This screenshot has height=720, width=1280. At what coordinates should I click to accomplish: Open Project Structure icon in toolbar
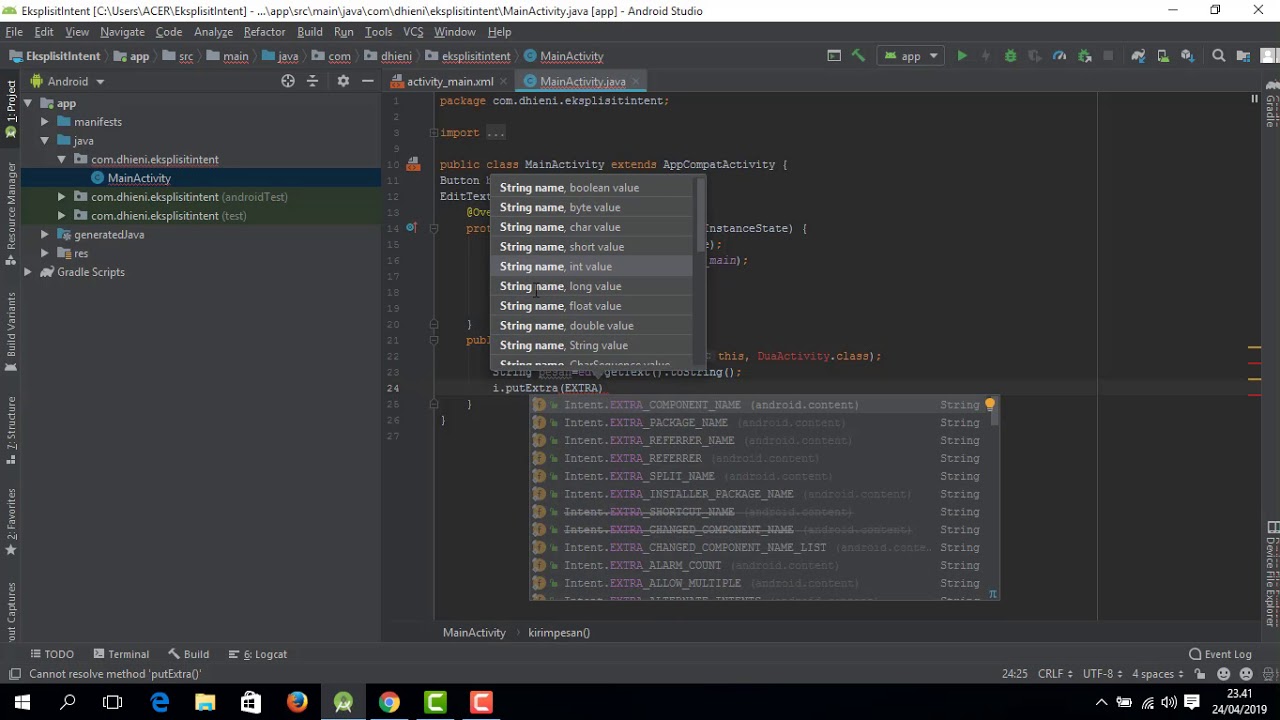click(x=1243, y=56)
